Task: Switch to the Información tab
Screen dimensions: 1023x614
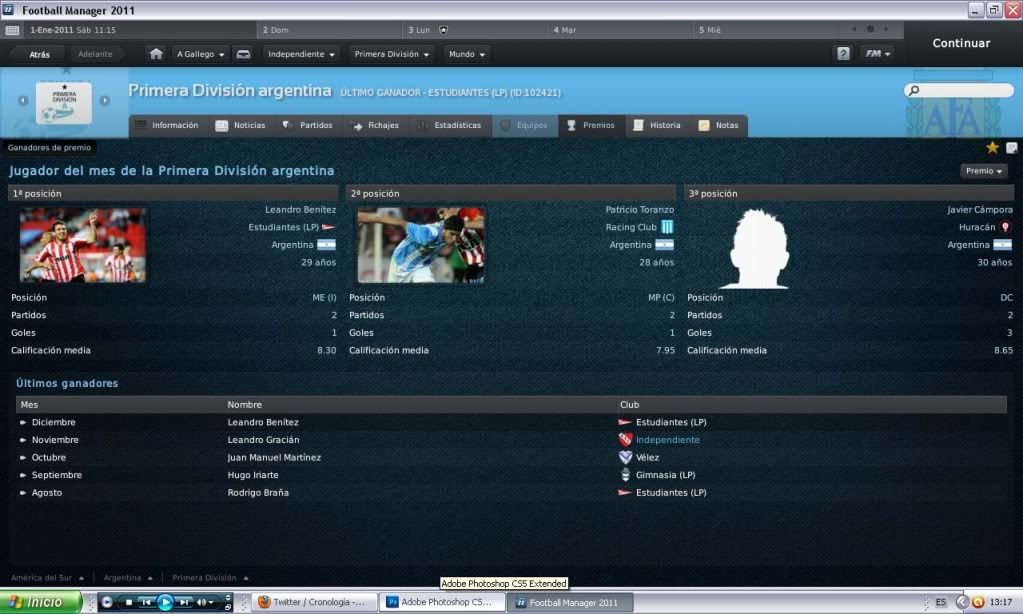Action: 167,125
